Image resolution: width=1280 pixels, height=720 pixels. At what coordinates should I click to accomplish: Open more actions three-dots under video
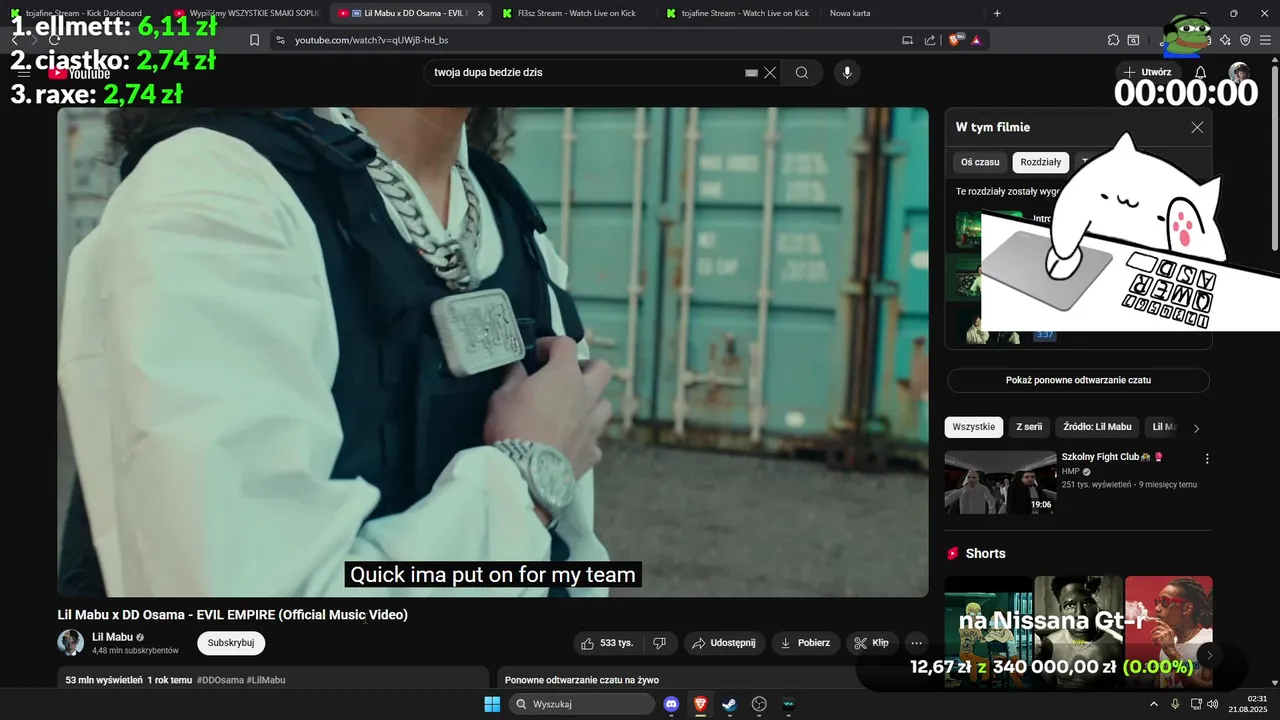(916, 643)
